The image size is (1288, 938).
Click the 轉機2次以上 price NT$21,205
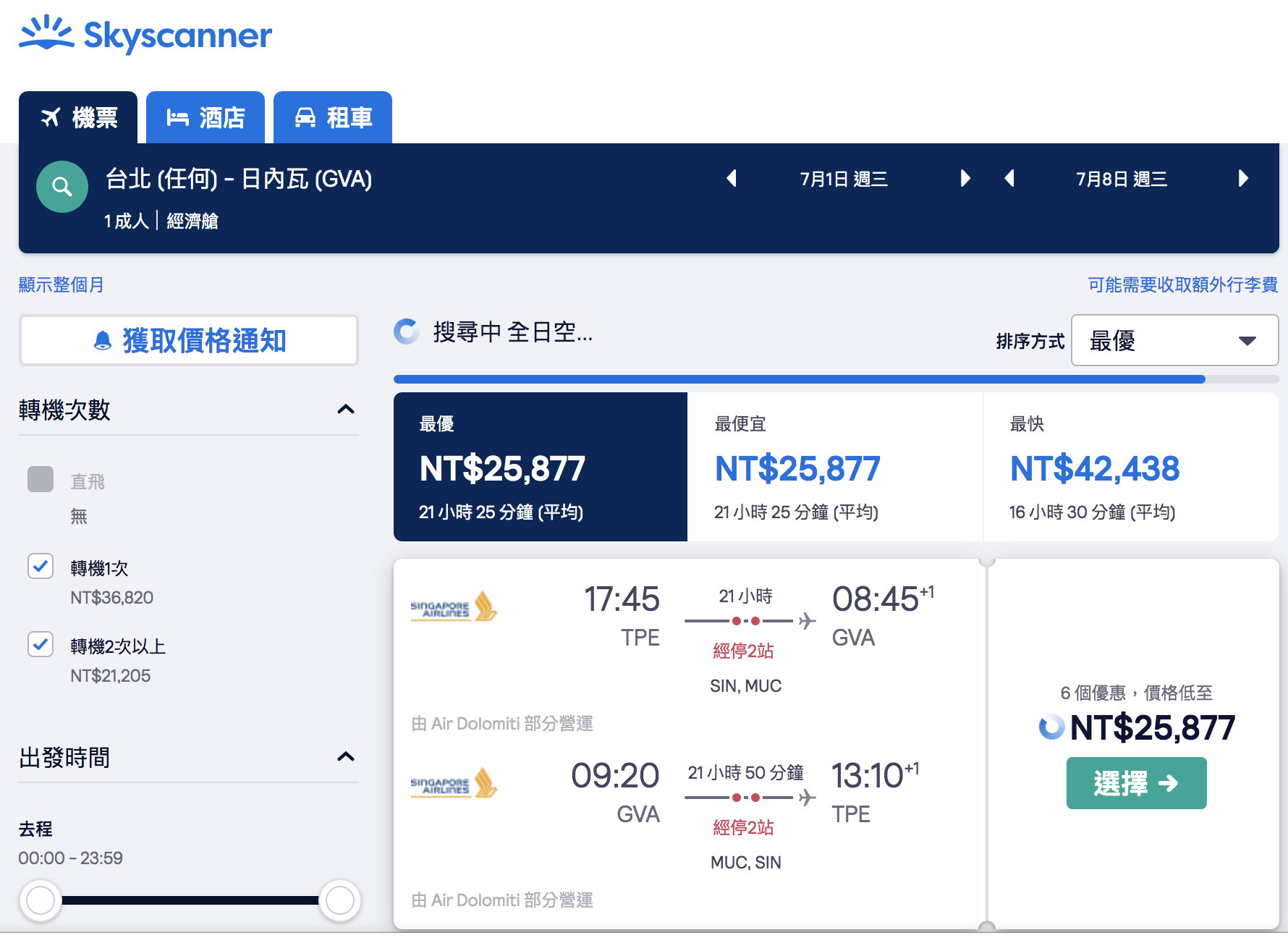coord(110,675)
